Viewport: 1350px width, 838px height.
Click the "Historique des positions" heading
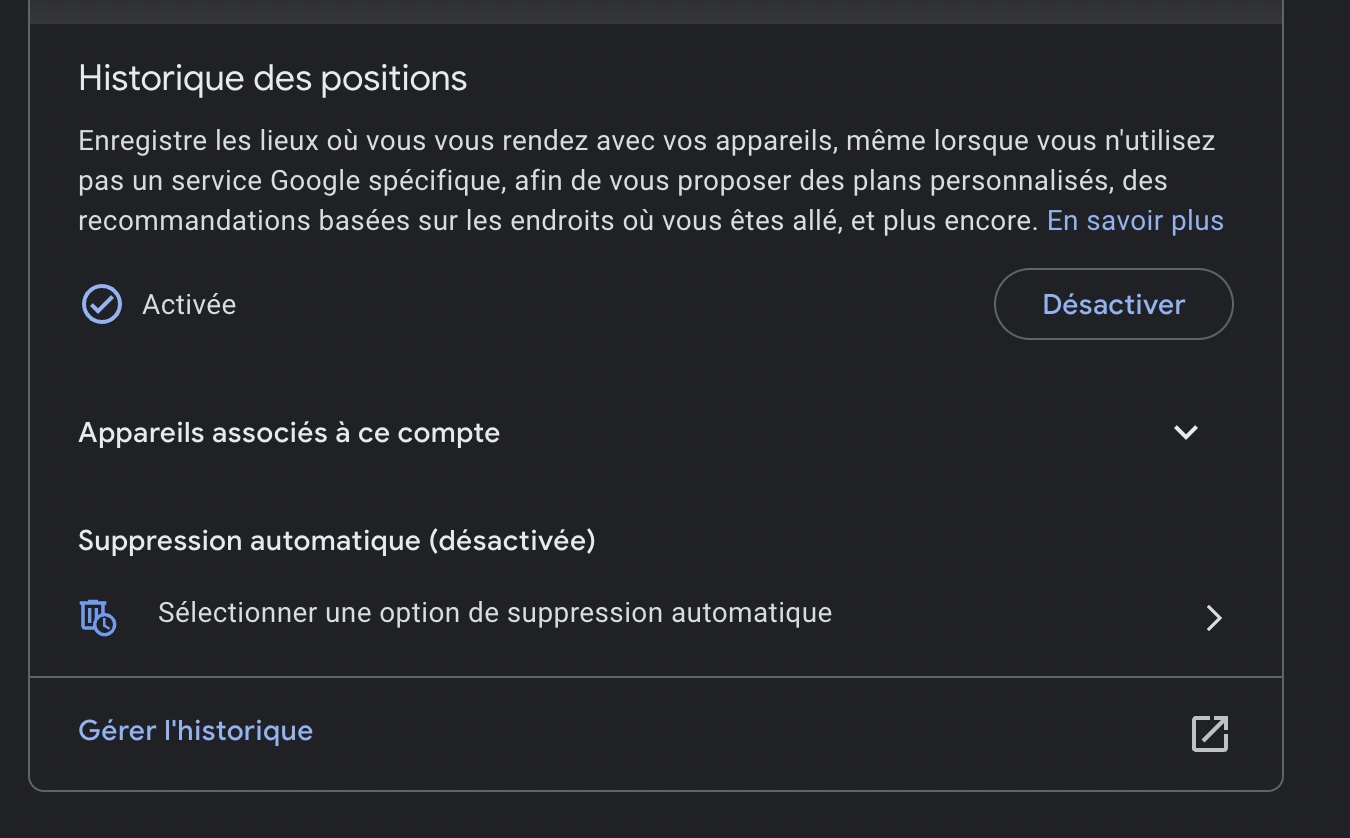(273, 78)
